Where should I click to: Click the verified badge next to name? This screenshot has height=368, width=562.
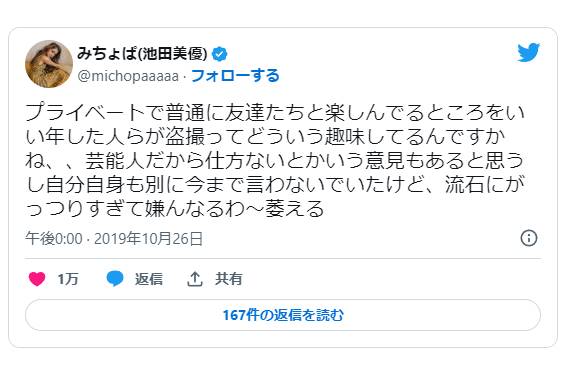click(x=219, y=54)
